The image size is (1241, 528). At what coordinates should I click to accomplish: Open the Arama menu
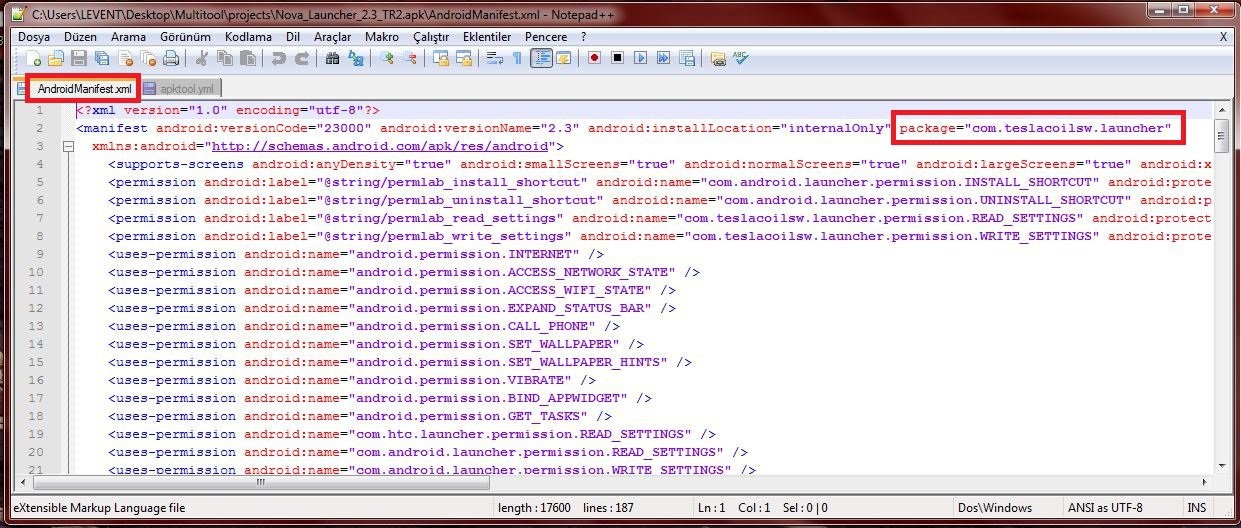128,37
